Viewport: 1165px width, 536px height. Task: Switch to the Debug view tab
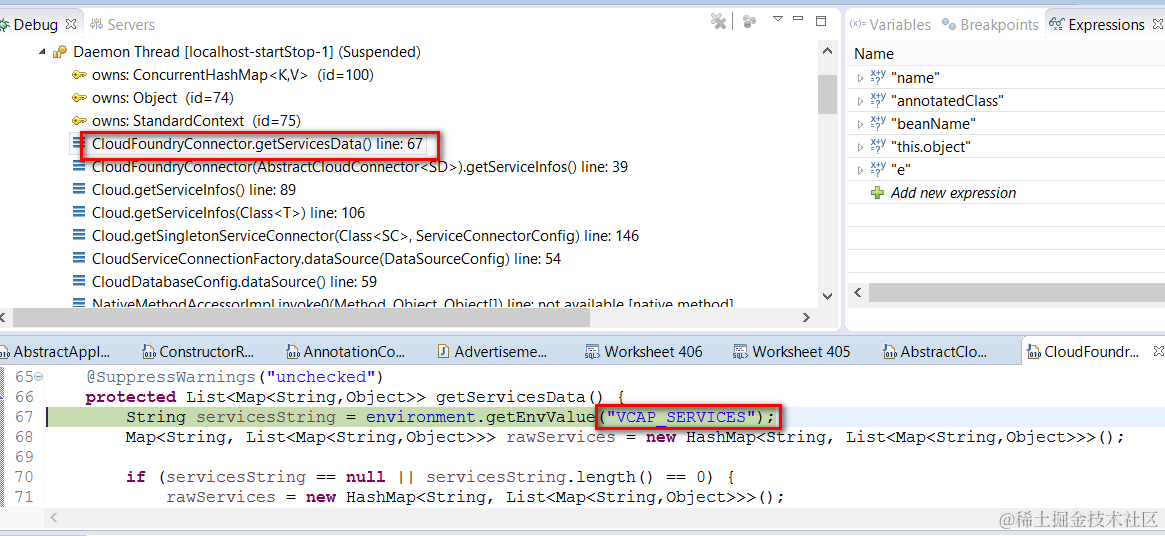35,25
